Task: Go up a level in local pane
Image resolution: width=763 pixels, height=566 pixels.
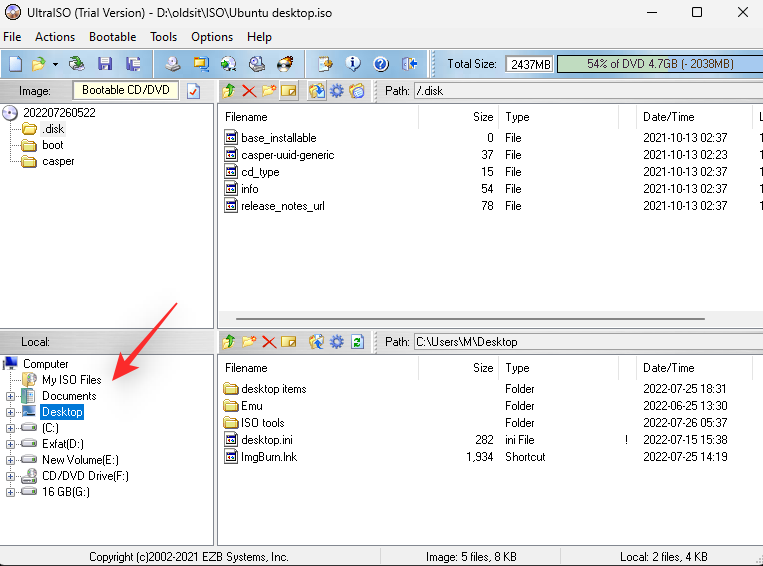Action: click(x=229, y=342)
